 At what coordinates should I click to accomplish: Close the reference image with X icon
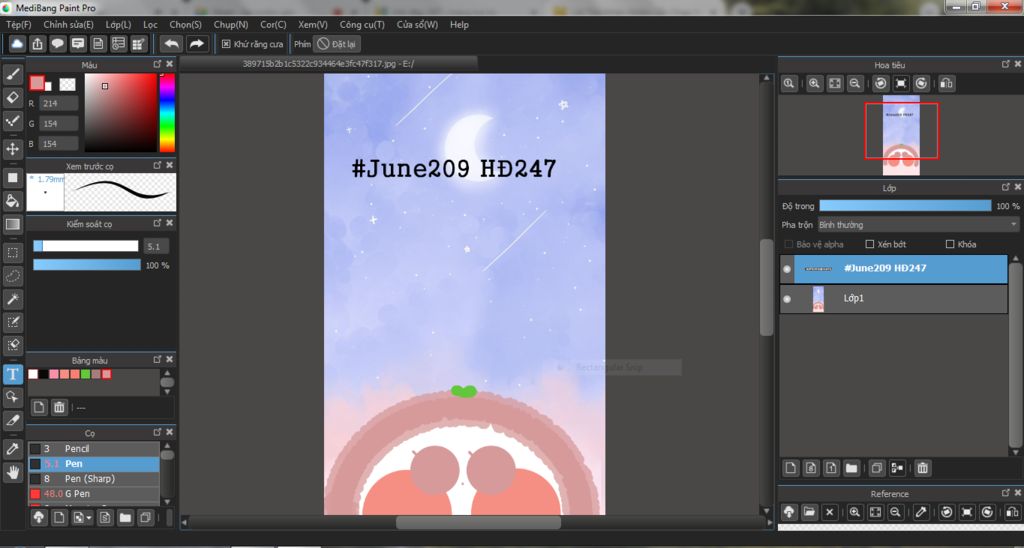(829, 512)
